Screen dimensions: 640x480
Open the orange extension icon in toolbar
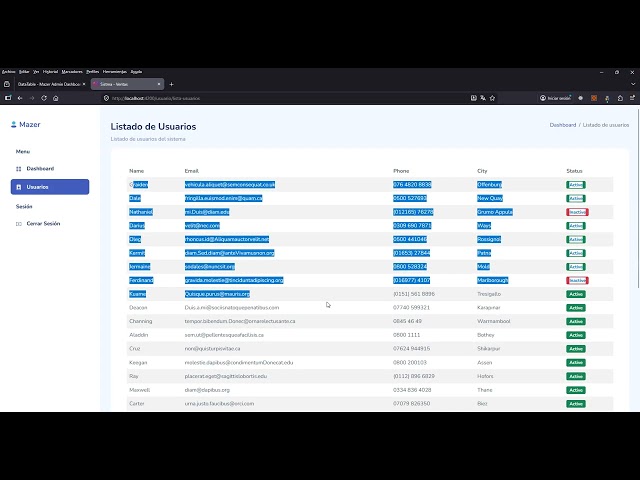[594, 98]
